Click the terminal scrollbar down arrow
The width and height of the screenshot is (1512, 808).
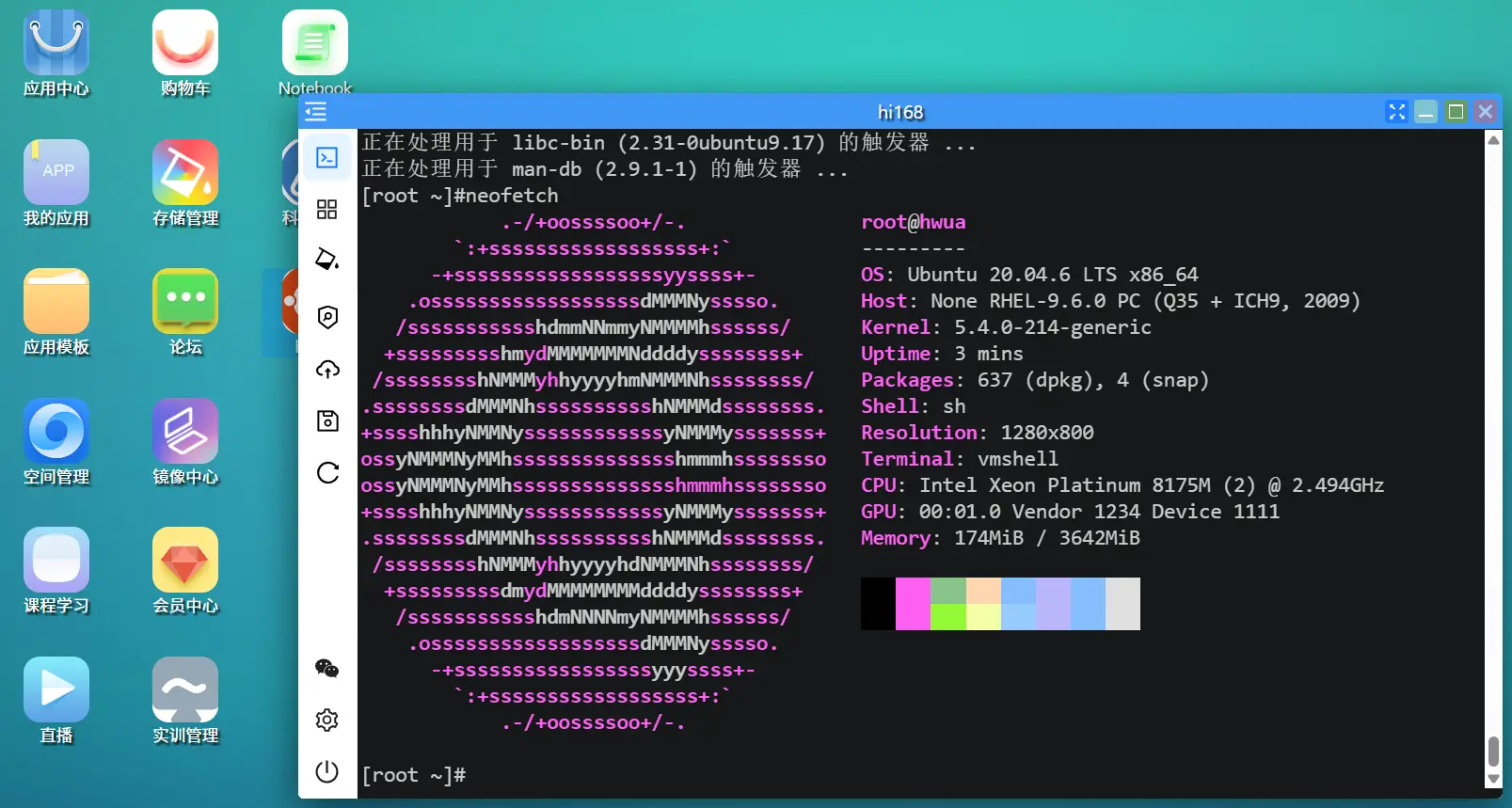coord(1493,780)
